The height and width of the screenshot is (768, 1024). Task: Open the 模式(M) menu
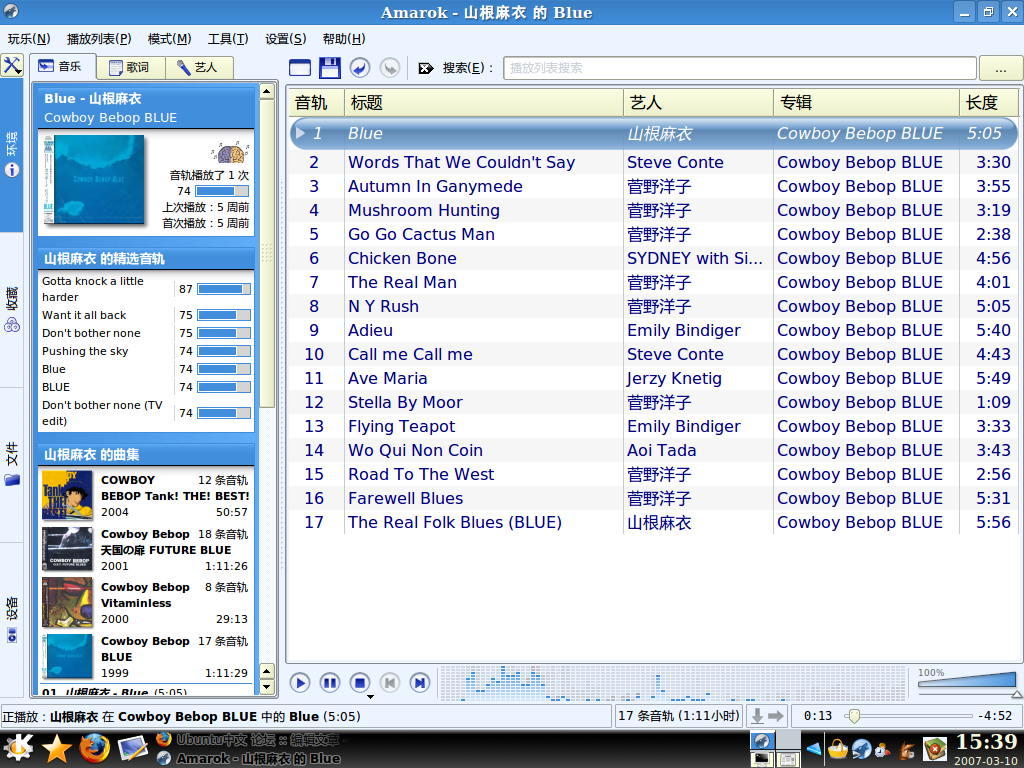click(169, 39)
